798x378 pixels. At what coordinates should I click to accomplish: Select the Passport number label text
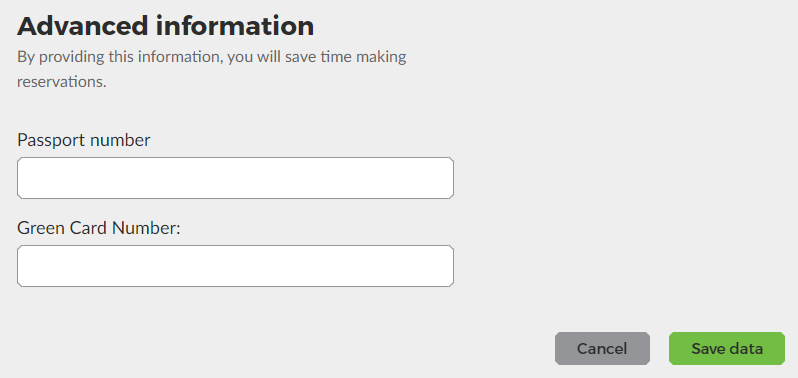(x=83, y=140)
